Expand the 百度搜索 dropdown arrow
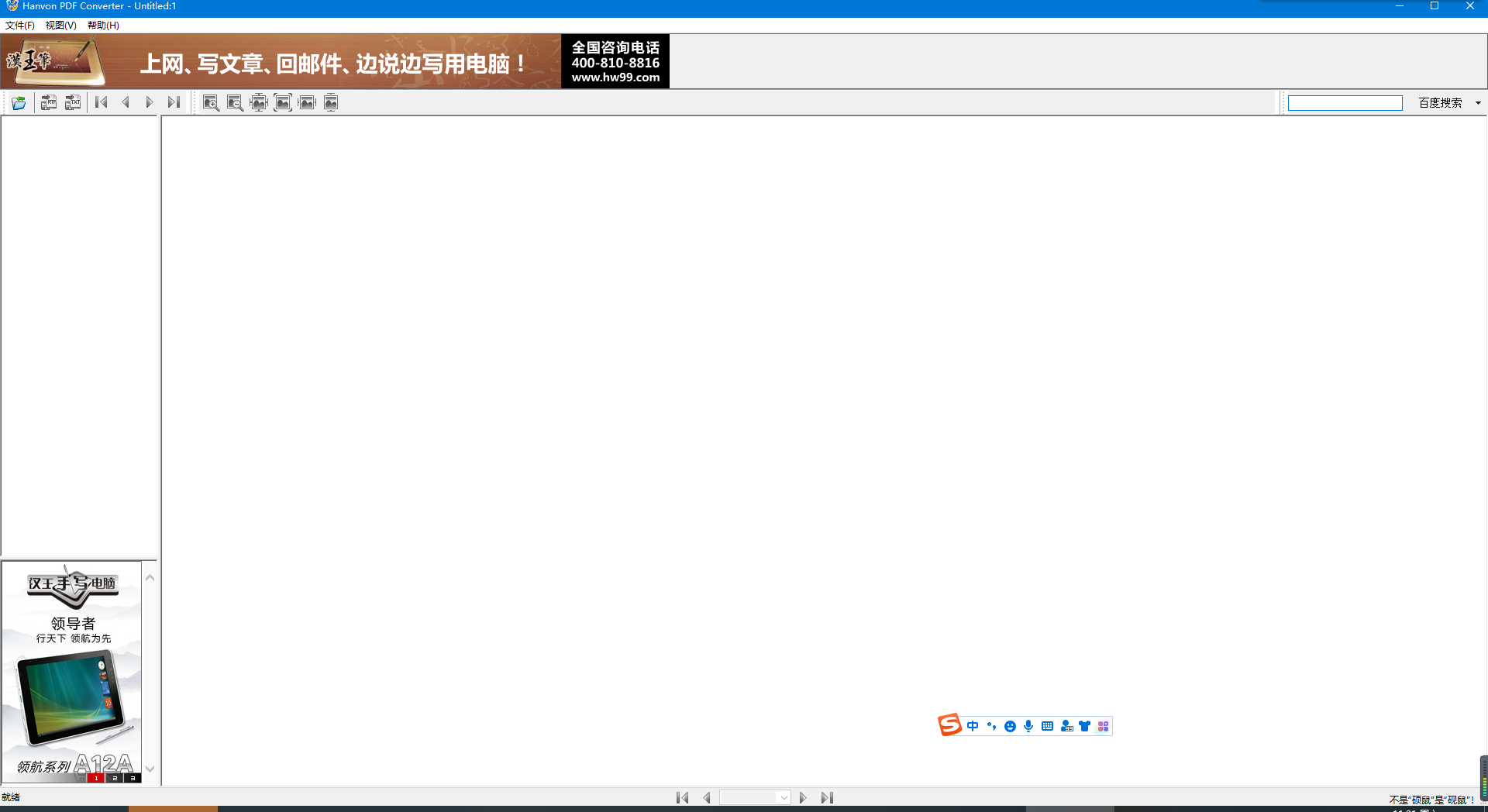This screenshot has height=812, width=1488. [1478, 103]
